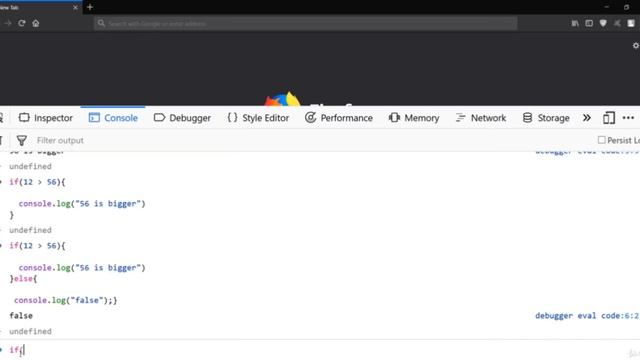Expand more devtools tabs chevron
640x360 pixels.
coord(587,118)
